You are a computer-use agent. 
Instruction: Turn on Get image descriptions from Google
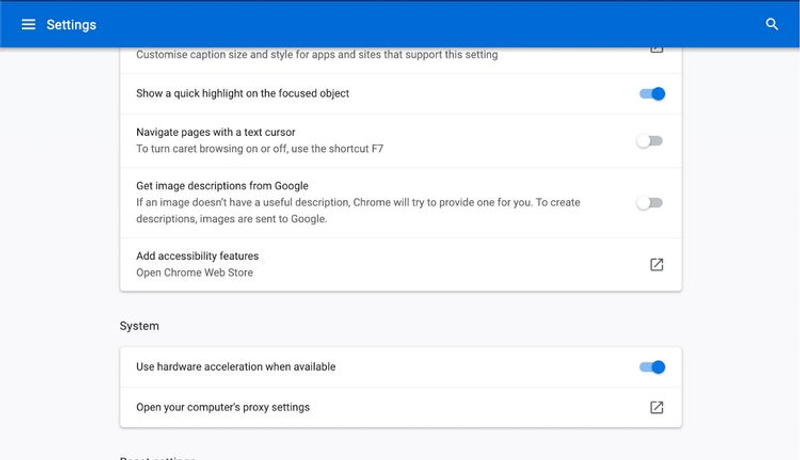(649, 203)
